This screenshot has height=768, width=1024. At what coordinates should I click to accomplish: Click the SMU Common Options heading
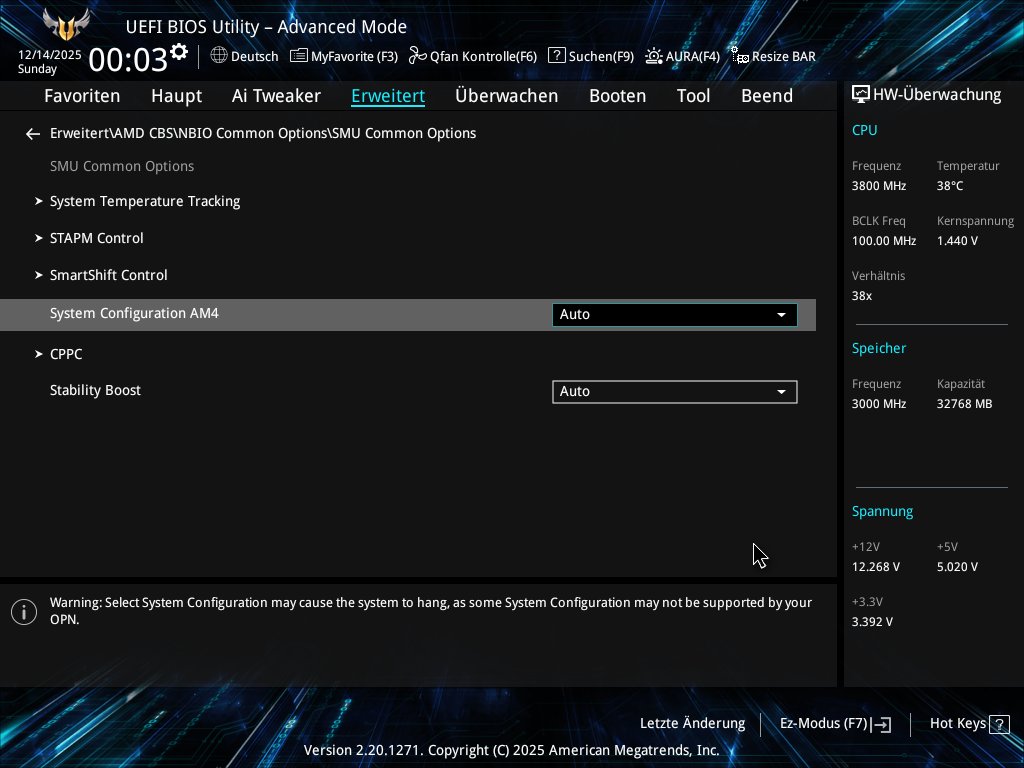pos(122,167)
